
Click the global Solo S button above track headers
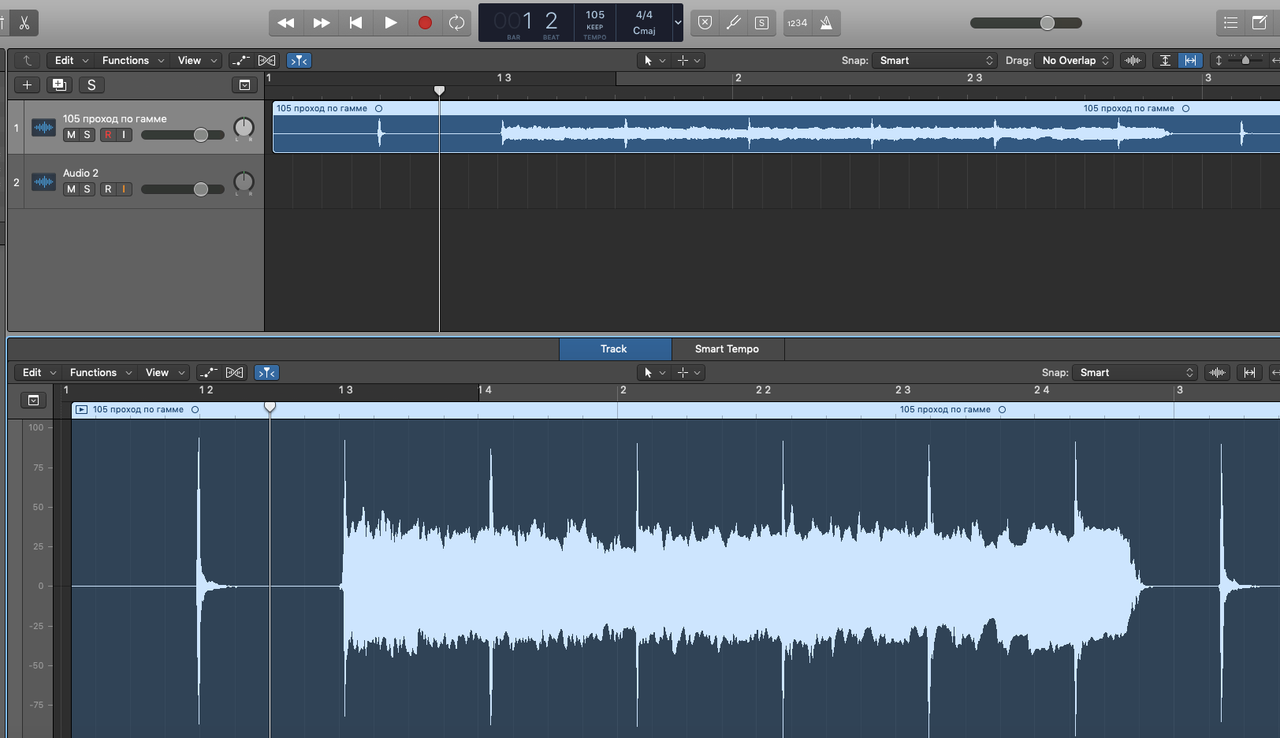(91, 85)
